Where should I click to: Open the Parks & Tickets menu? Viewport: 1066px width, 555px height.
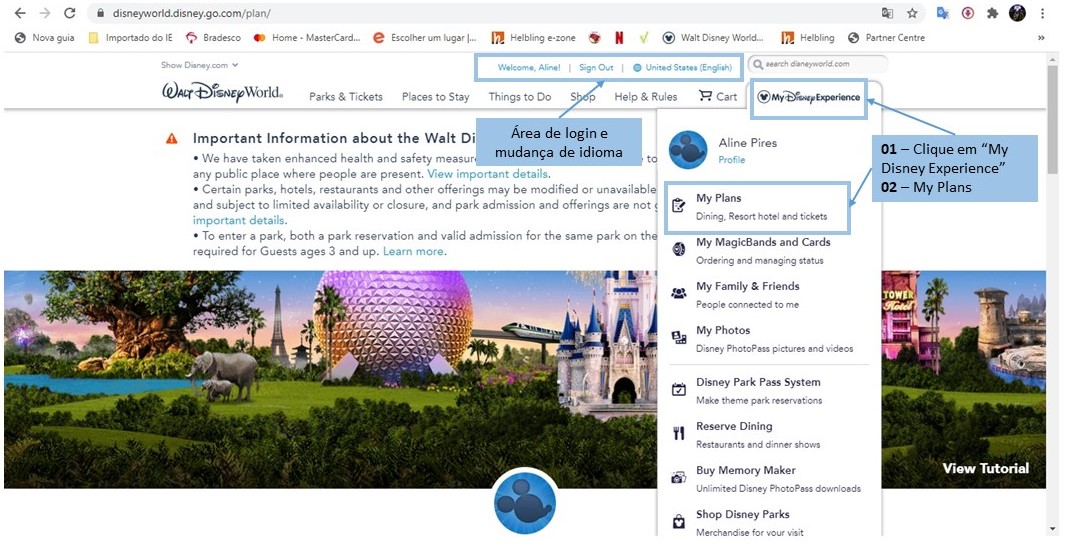(346, 97)
